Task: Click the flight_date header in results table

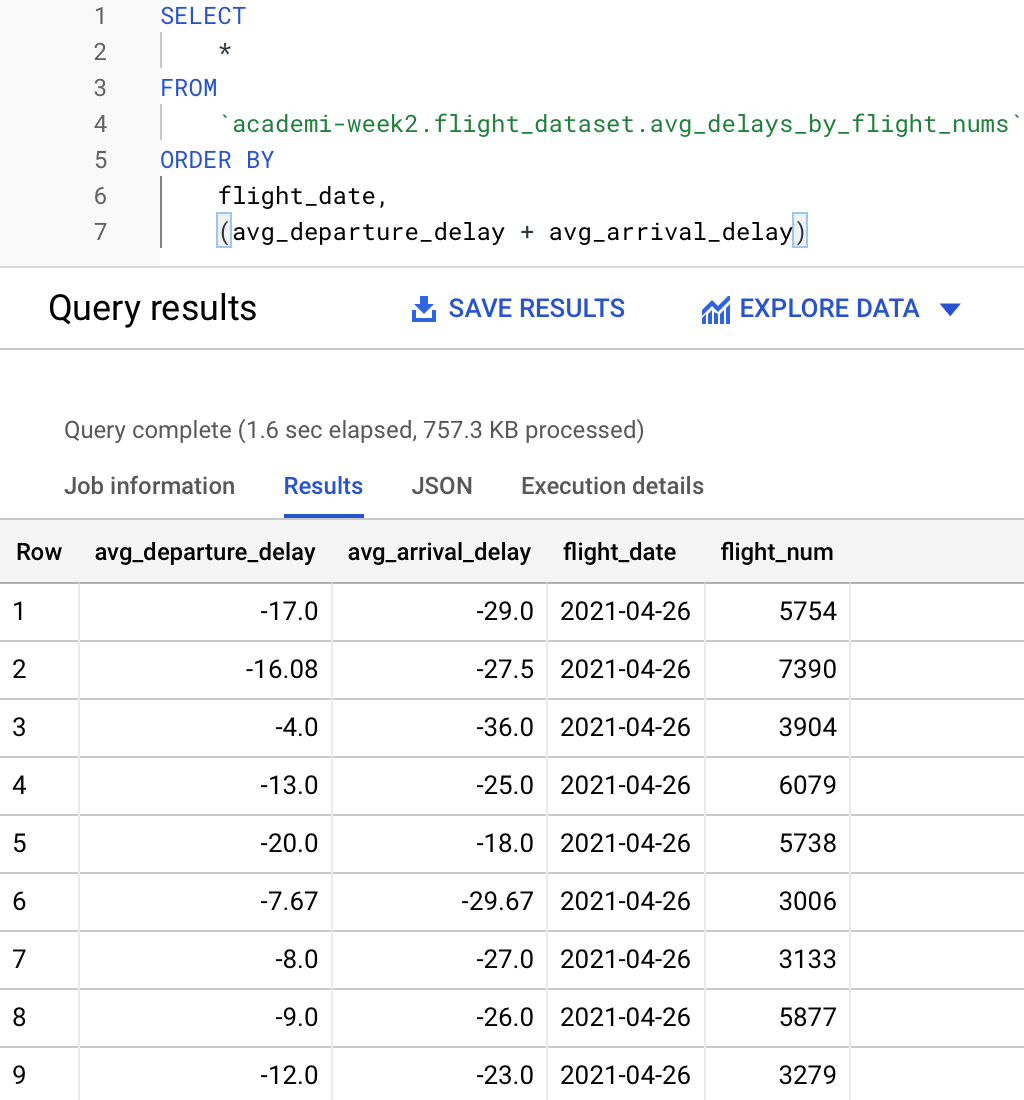Action: 619,551
